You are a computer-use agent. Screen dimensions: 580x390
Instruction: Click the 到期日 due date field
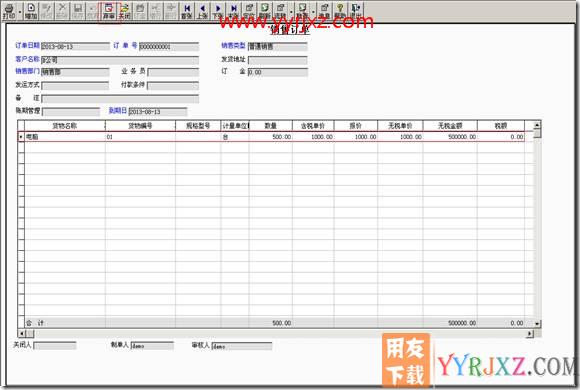pos(158,111)
